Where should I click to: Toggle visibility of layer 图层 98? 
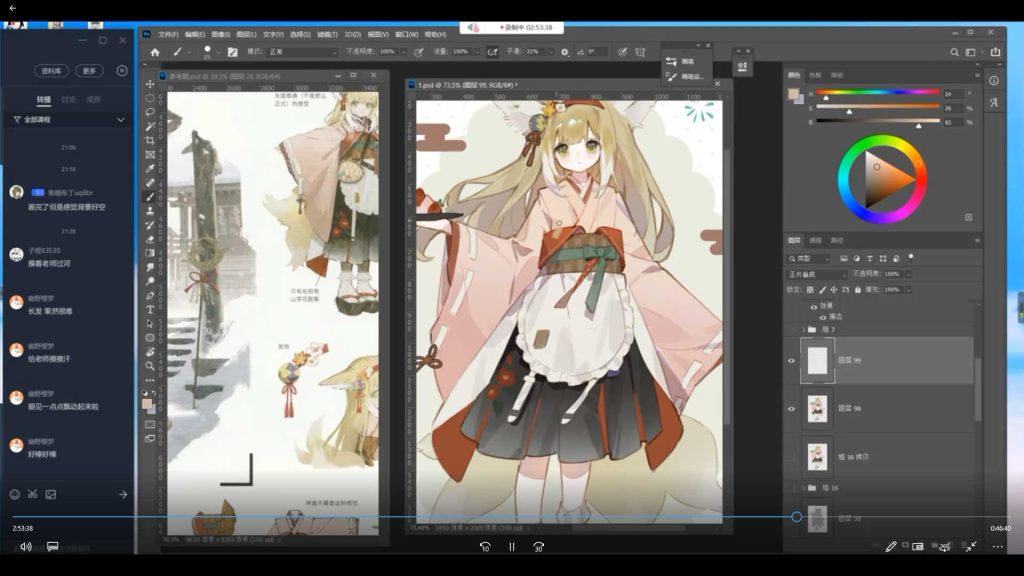(792, 409)
